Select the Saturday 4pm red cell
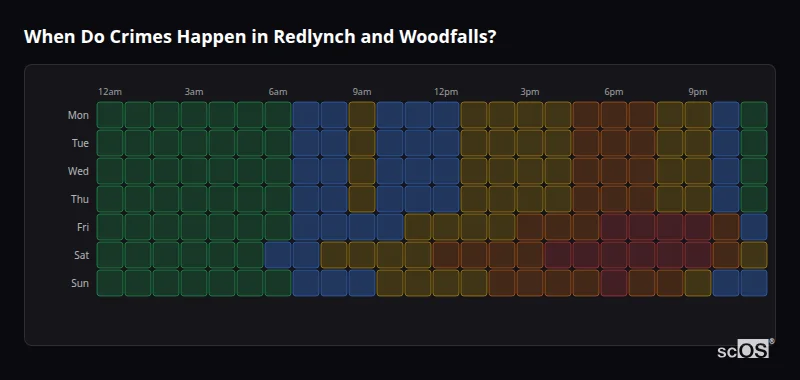800x380 pixels. coord(558,255)
